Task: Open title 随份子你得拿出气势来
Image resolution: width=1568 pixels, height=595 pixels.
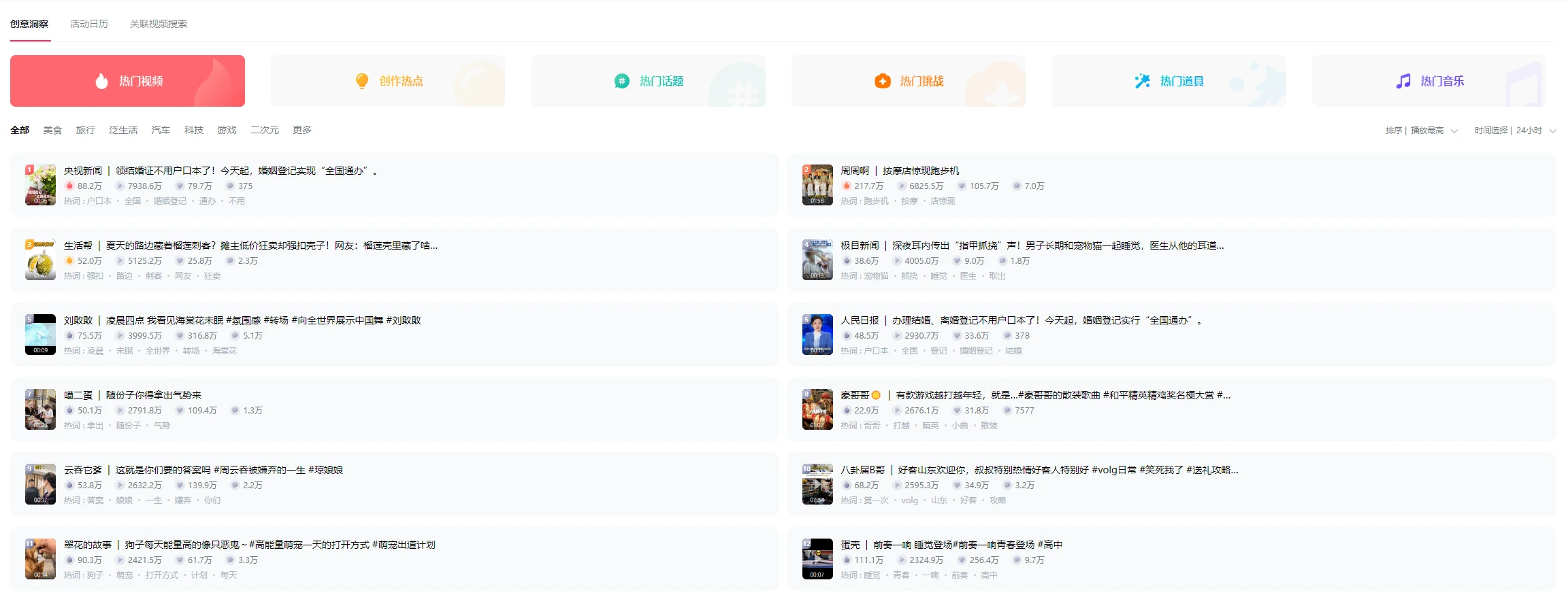Action: [154, 395]
